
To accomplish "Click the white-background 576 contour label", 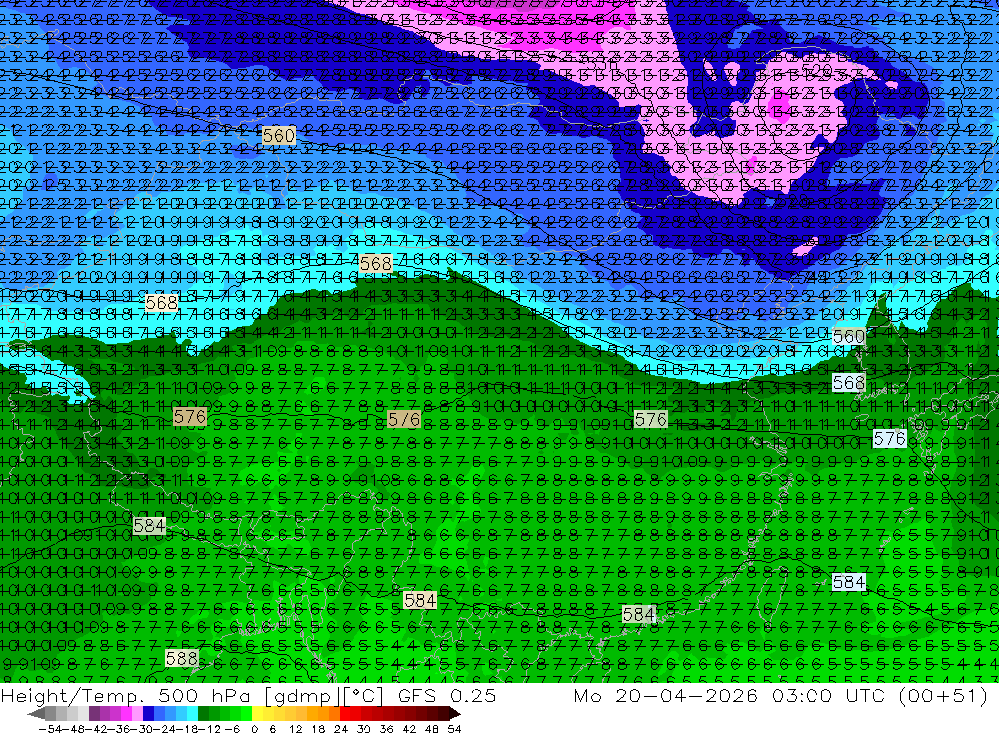I will [x=890, y=438].
